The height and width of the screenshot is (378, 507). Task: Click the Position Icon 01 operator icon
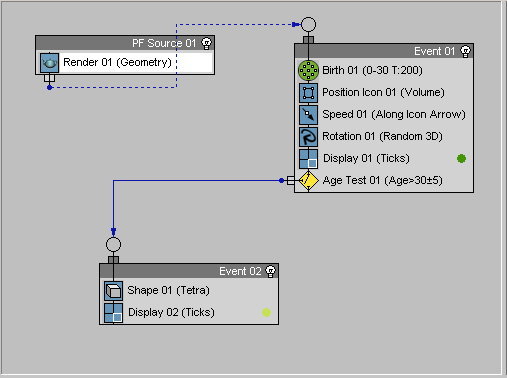308,93
